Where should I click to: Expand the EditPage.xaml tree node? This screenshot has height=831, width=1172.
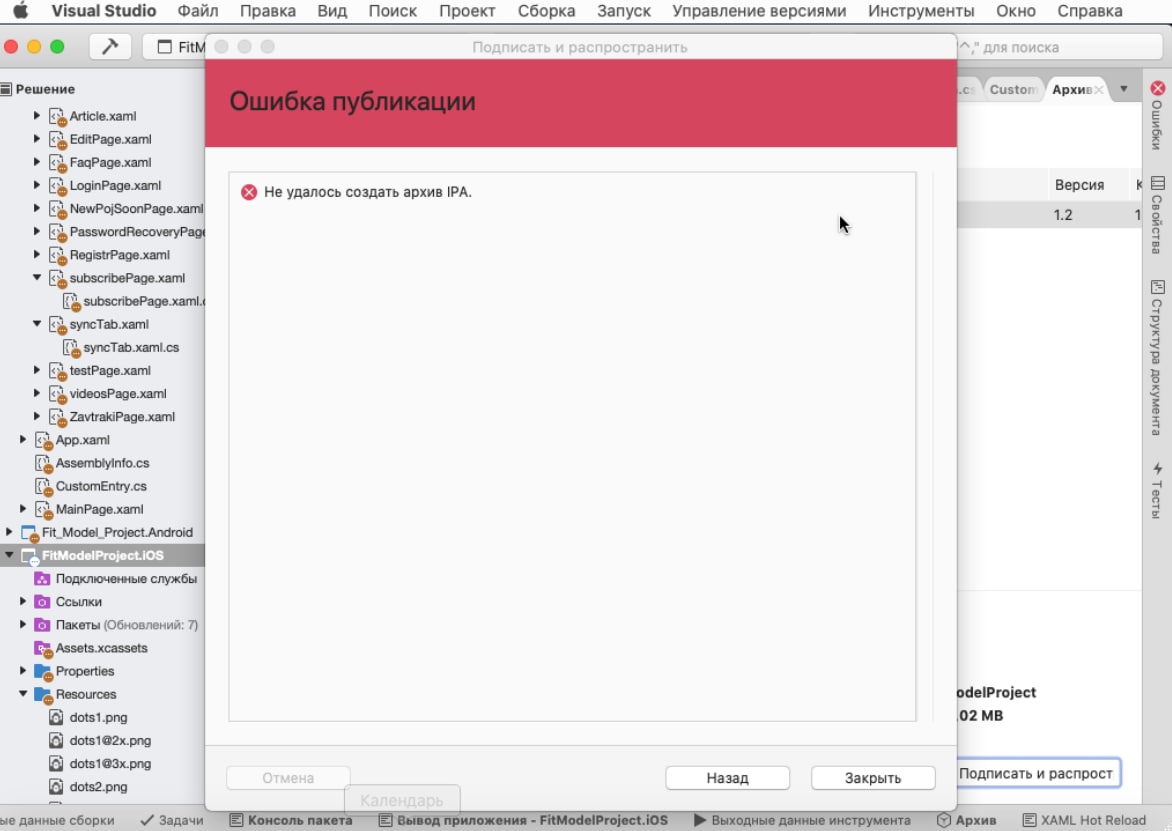click(x=37, y=139)
